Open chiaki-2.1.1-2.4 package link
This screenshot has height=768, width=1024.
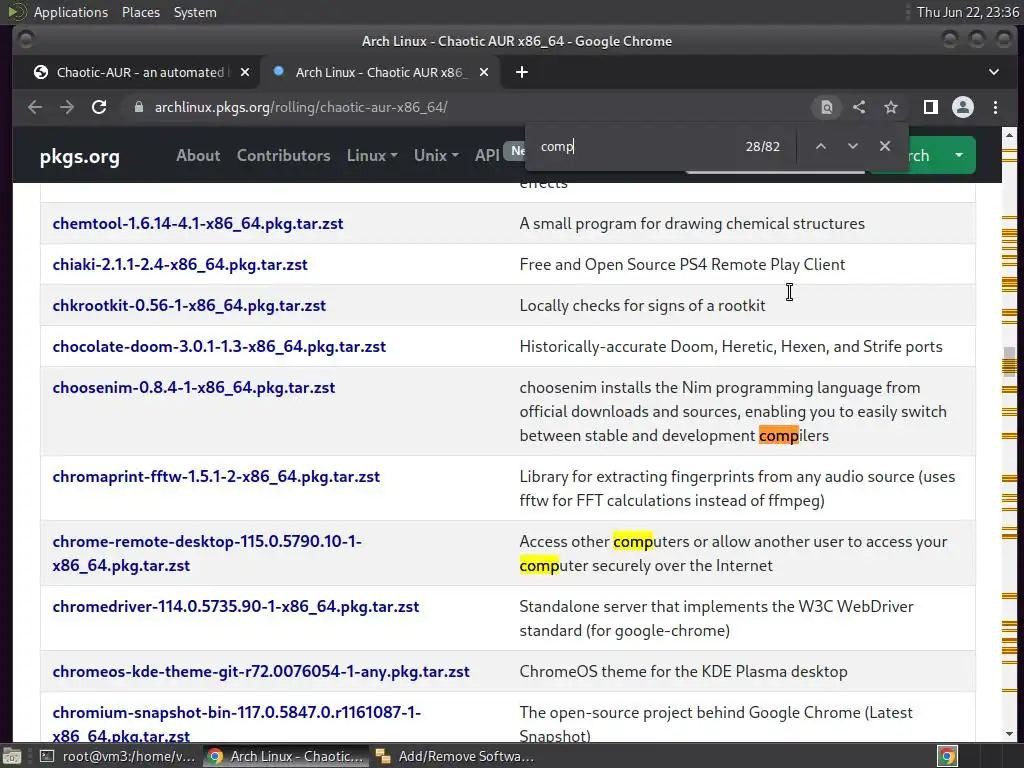tap(180, 264)
